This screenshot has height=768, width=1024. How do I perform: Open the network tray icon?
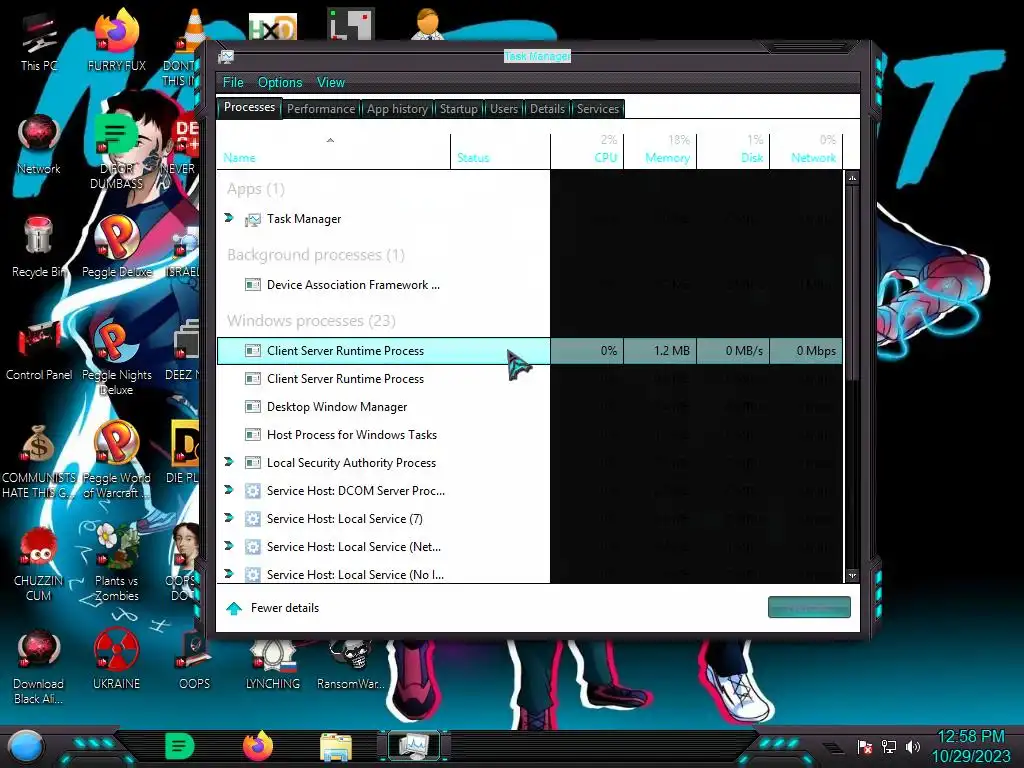click(889, 747)
